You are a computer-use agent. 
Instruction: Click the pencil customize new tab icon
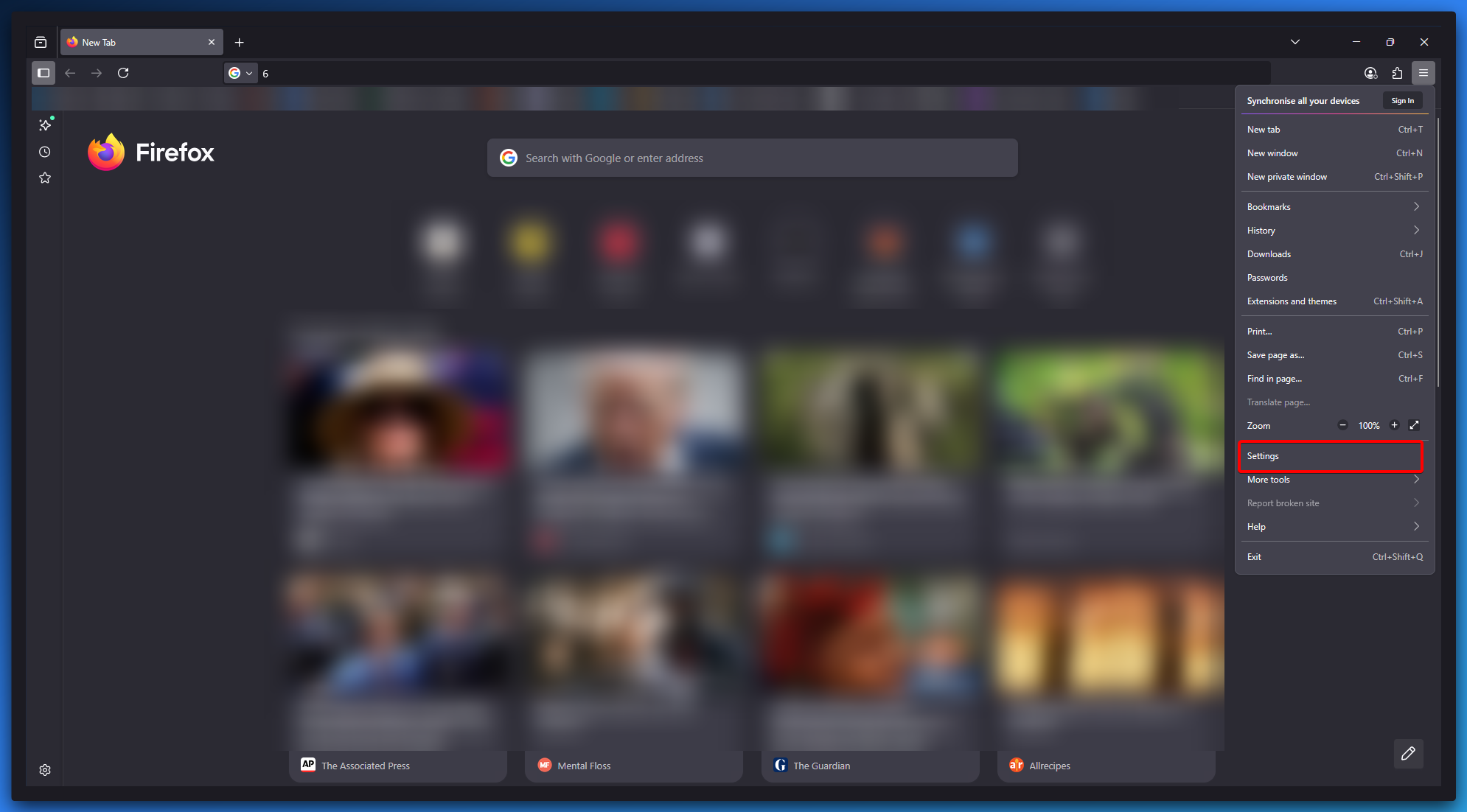point(1408,754)
